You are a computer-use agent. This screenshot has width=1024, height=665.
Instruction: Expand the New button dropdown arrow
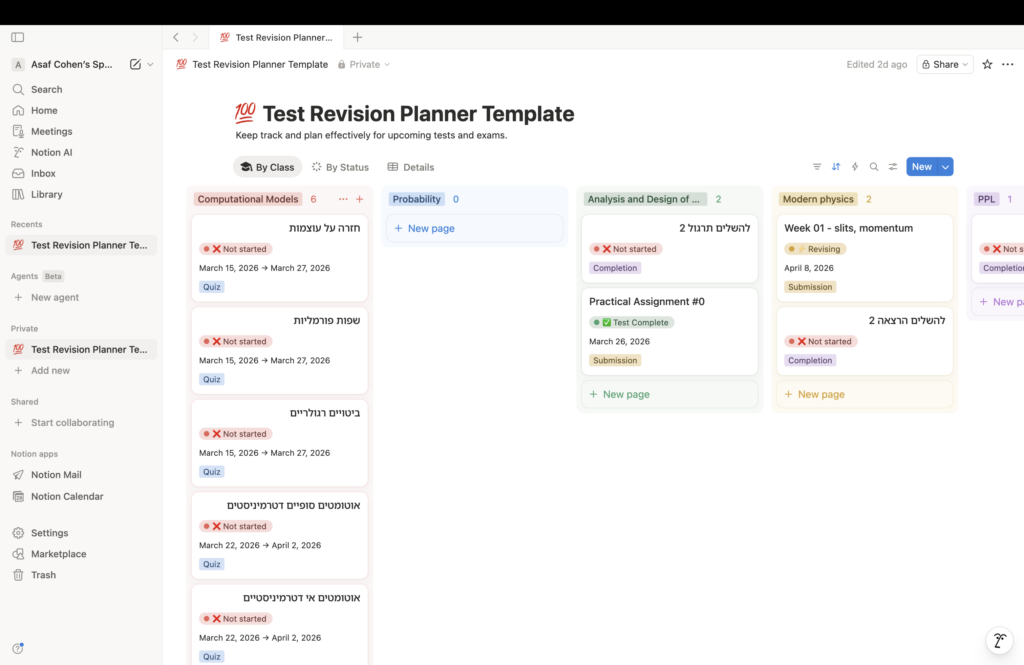(x=945, y=167)
